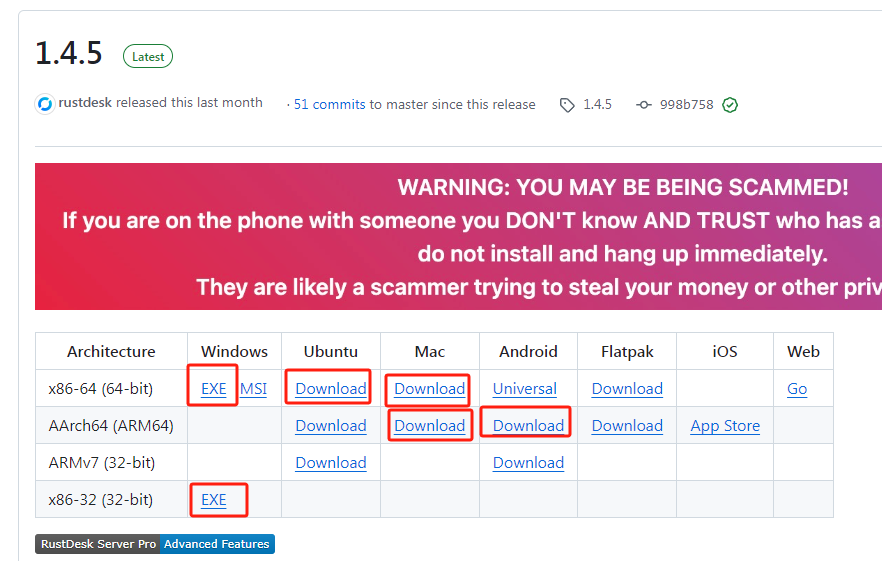Click the RustDesk Server Pro badge

98,544
